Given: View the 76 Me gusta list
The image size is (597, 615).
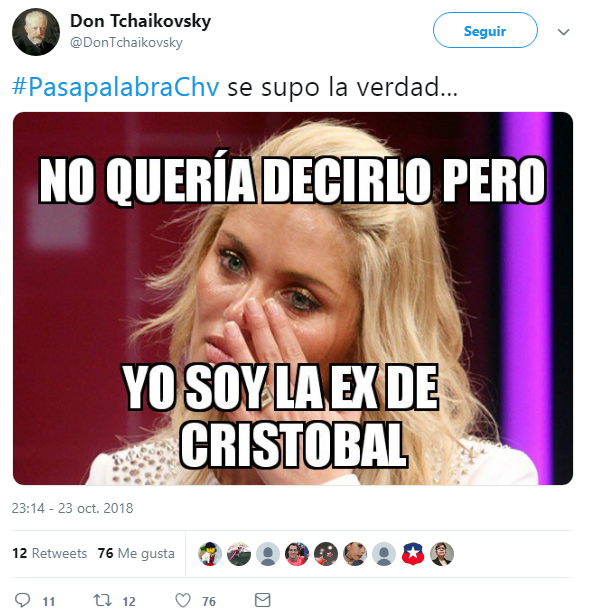Looking at the screenshot, I should pyautogui.click(x=136, y=553).
